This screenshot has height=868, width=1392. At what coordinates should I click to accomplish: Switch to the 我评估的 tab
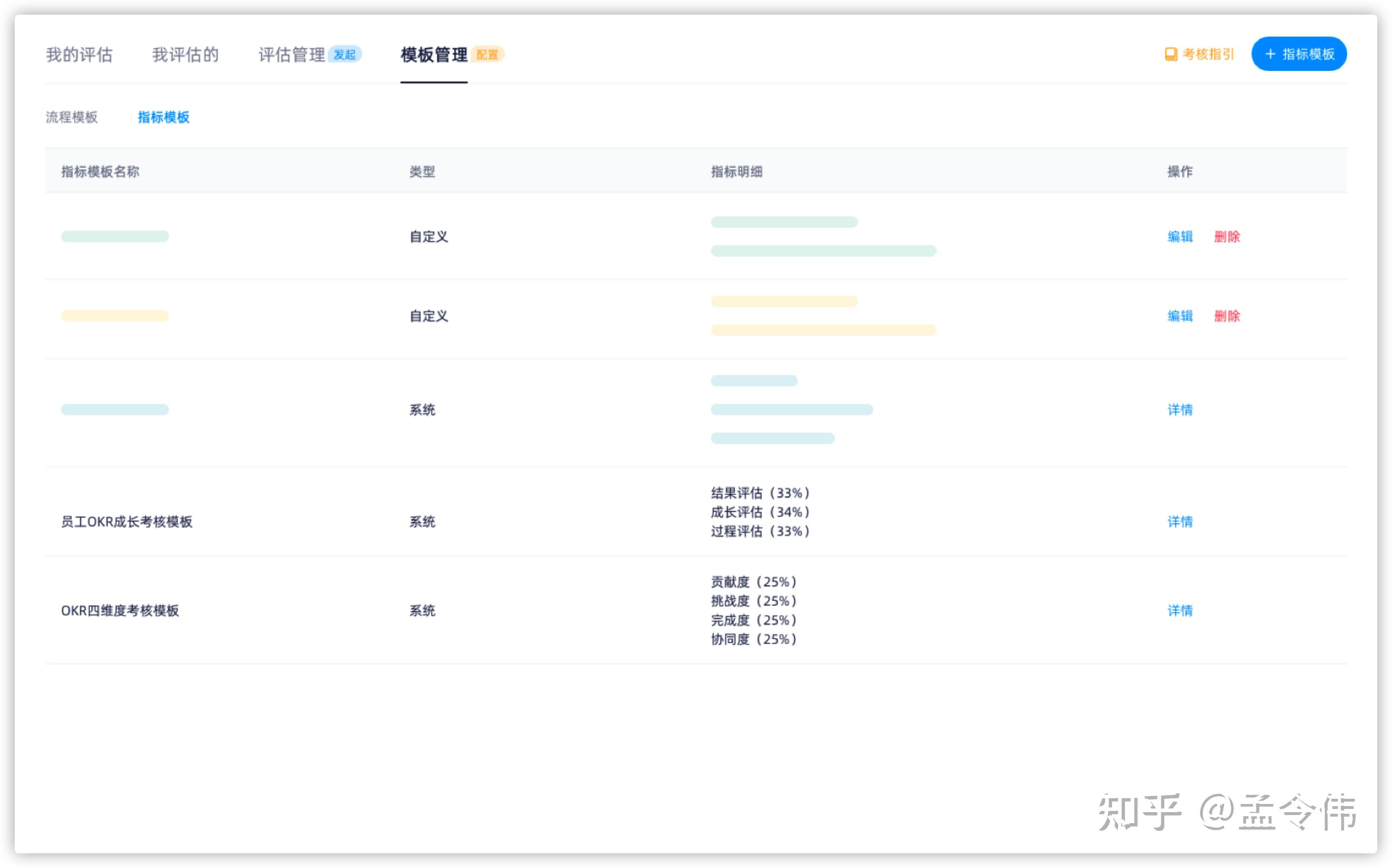pos(185,55)
